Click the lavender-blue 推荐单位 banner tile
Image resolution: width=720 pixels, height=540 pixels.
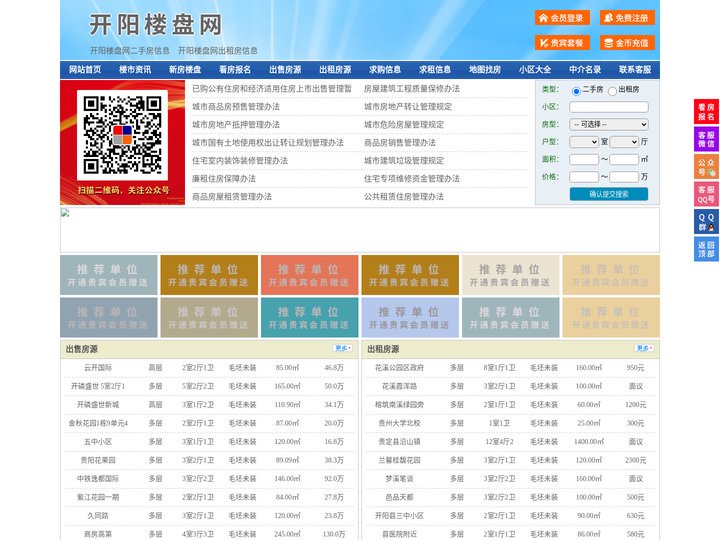click(x=410, y=317)
